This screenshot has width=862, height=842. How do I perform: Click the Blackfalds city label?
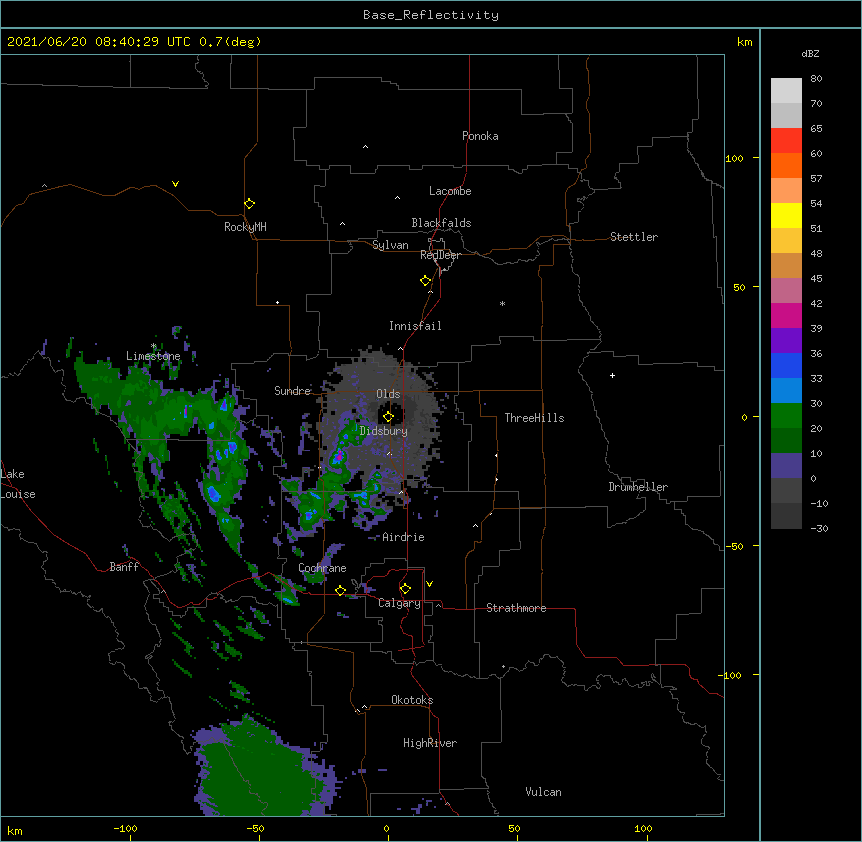click(441, 223)
